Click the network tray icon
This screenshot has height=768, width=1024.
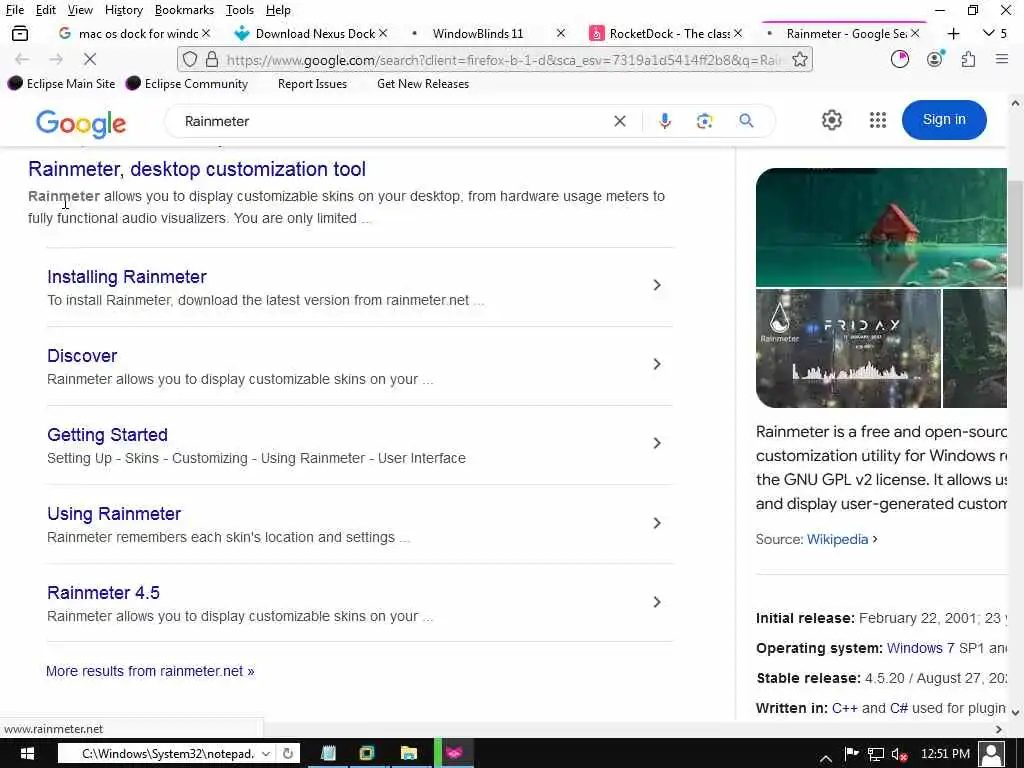tap(876, 754)
